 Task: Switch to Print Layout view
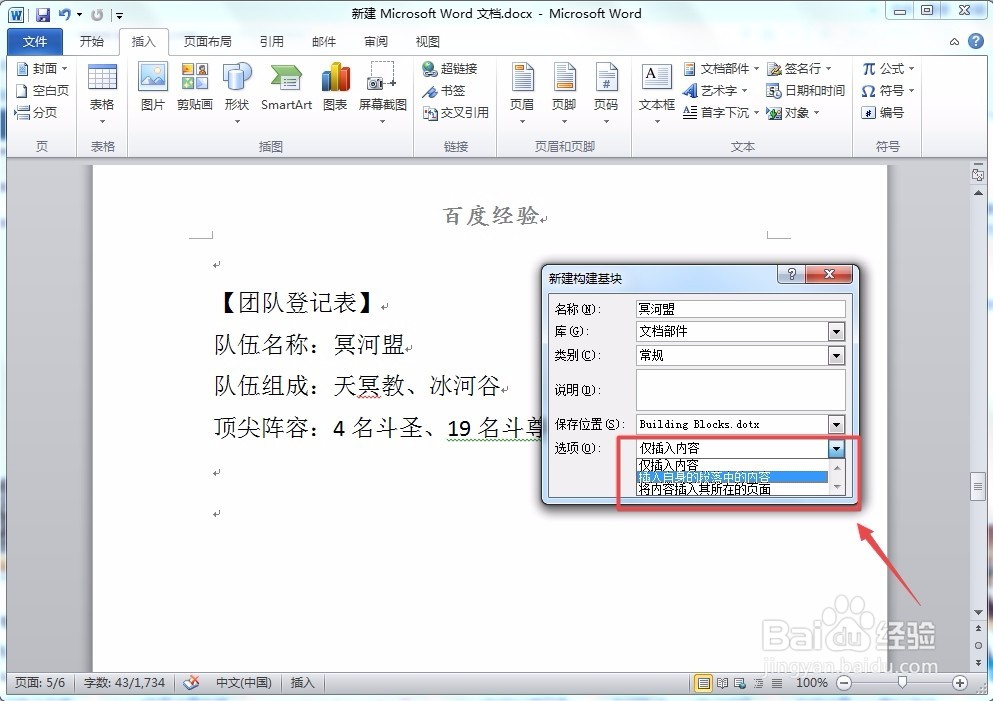click(x=703, y=683)
